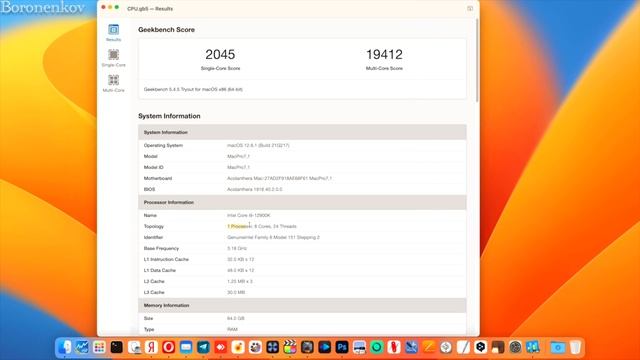Open the brown box app in dock

click(x=498, y=347)
